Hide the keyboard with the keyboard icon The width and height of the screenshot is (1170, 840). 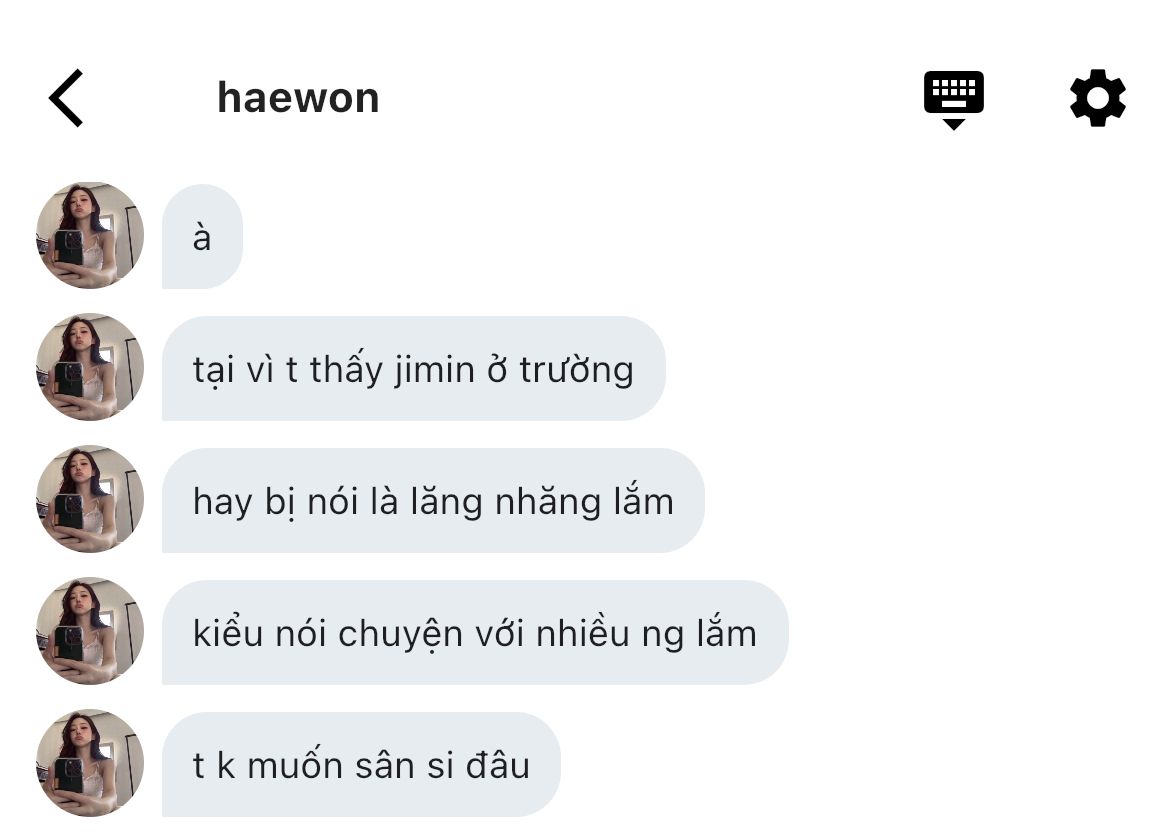(x=953, y=99)
